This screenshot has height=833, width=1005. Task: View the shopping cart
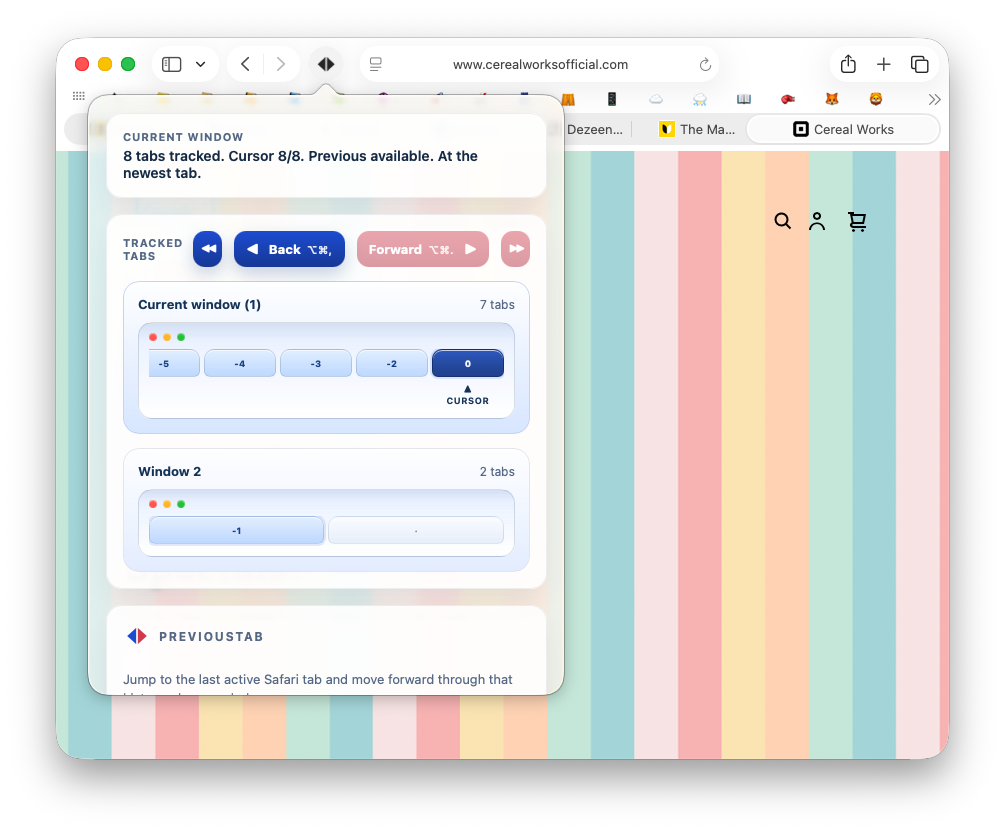[857, 221]
